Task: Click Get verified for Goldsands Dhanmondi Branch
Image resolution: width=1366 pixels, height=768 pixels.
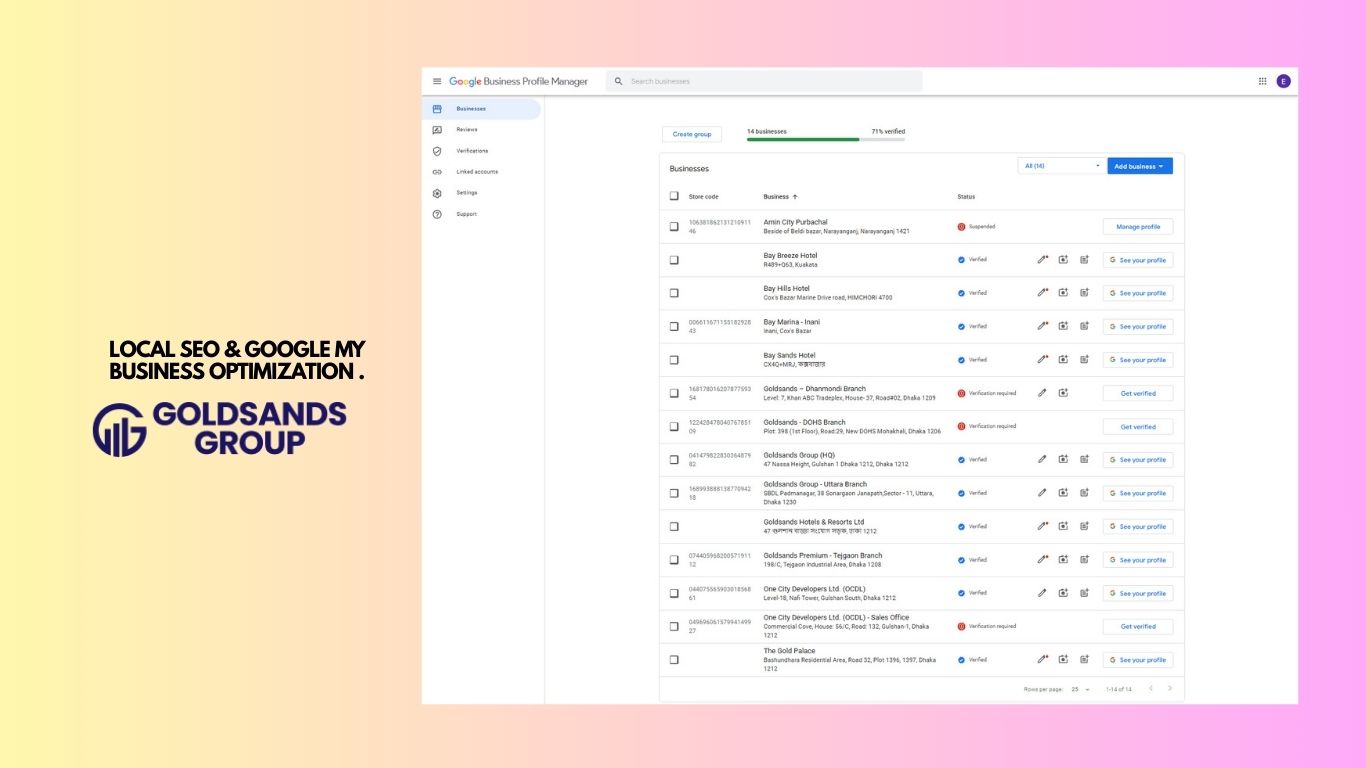Action: (1138, 393)
